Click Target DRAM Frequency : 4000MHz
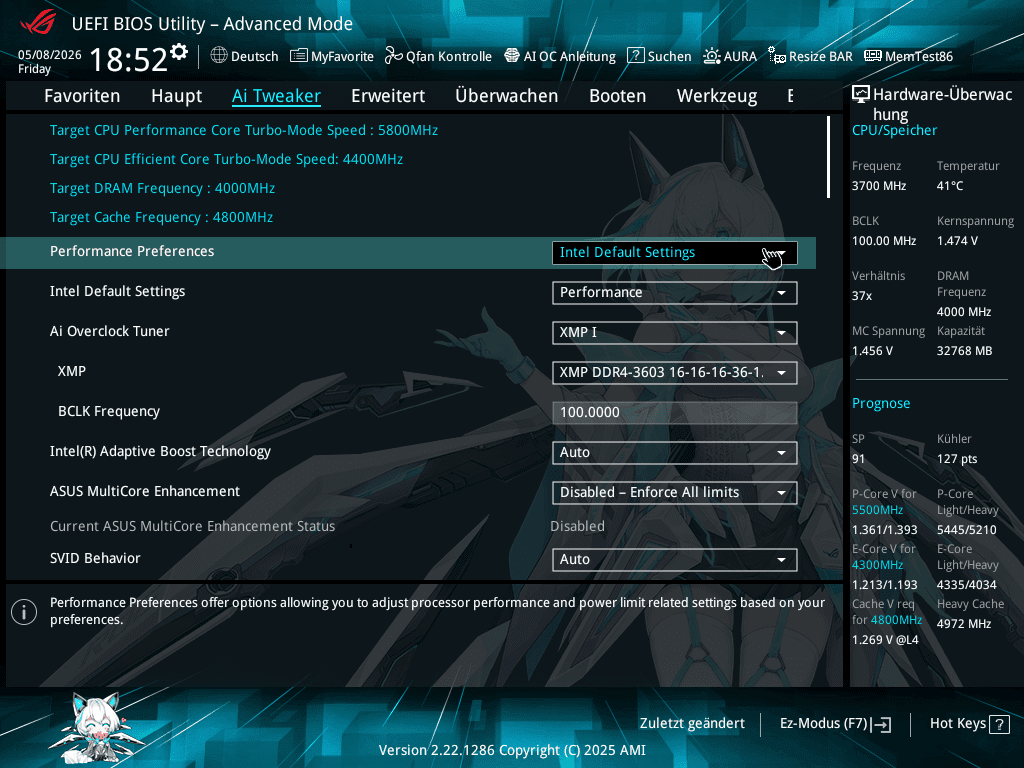The image size is (1024, 768). (x=163, y=189)
